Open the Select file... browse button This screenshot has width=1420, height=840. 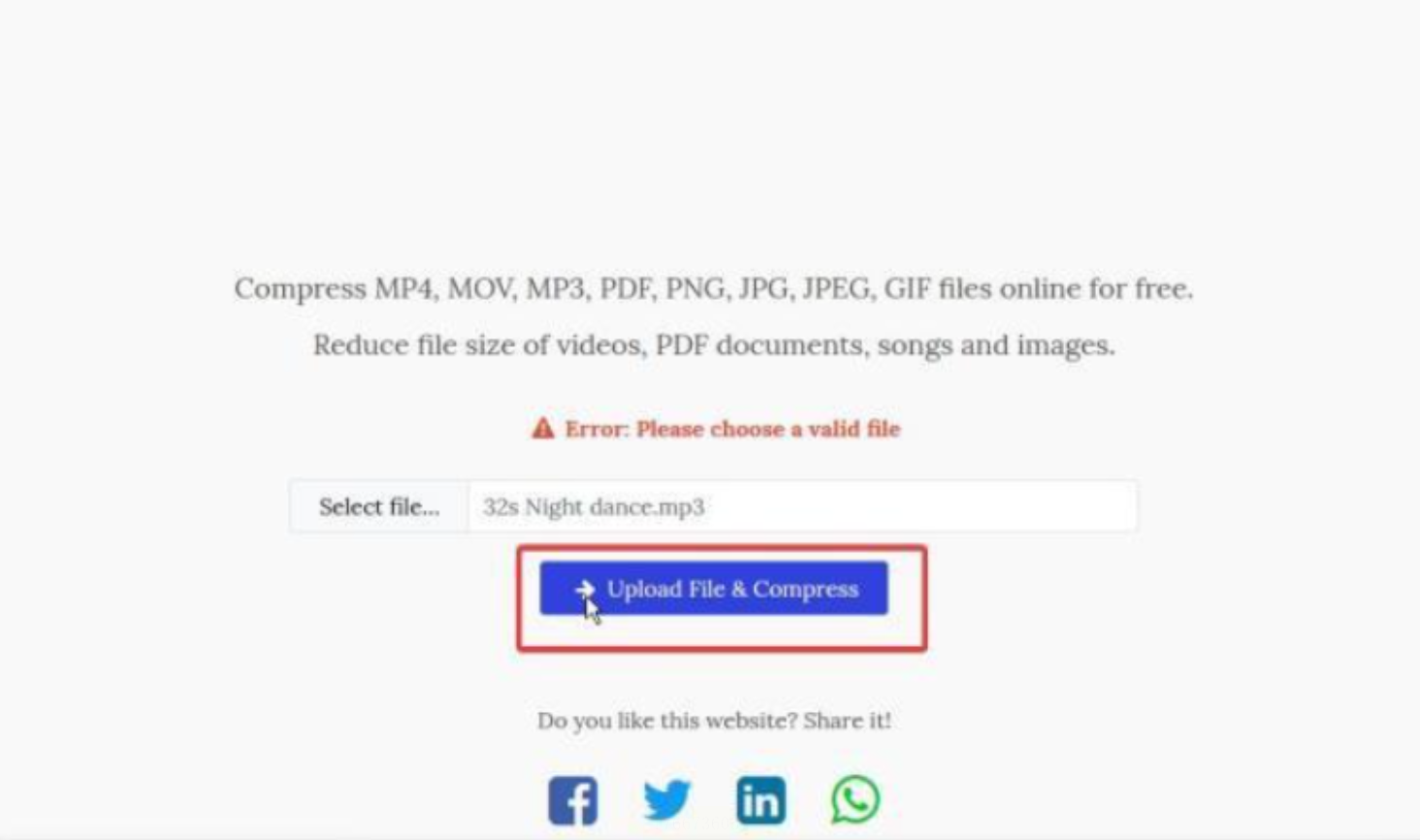coord(379,506)
